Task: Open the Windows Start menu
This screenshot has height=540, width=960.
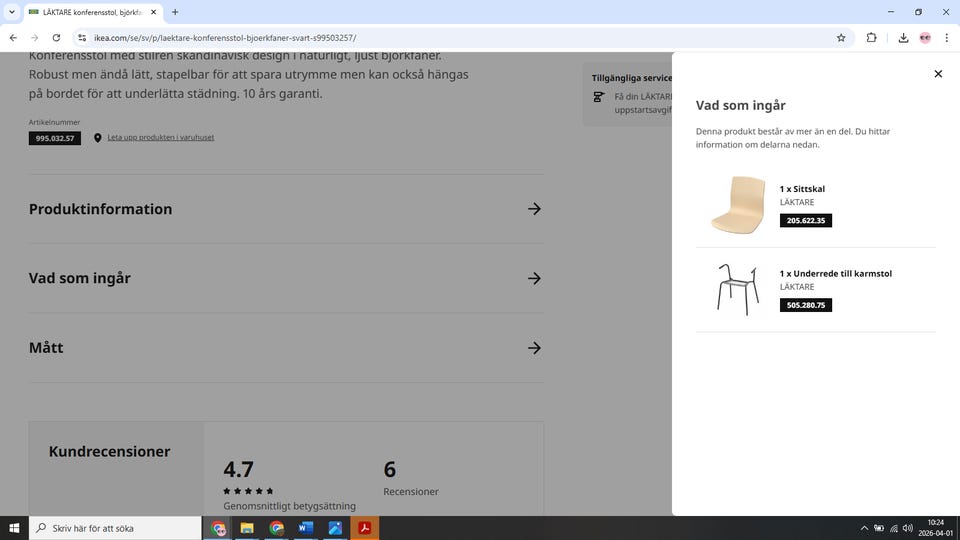Action: [14, 528]
